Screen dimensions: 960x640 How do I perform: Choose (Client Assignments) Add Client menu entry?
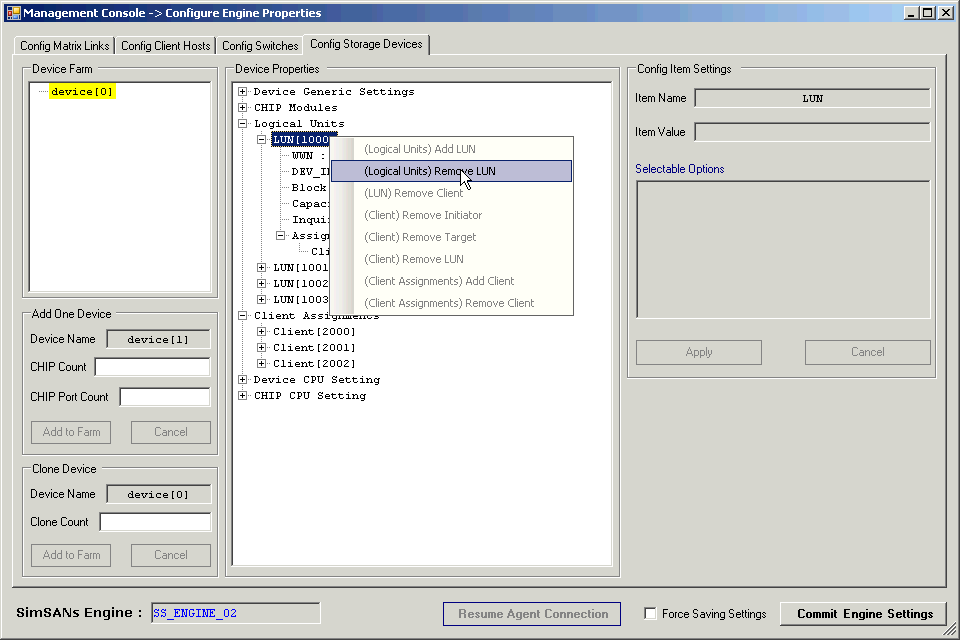(x=451, y=281)
